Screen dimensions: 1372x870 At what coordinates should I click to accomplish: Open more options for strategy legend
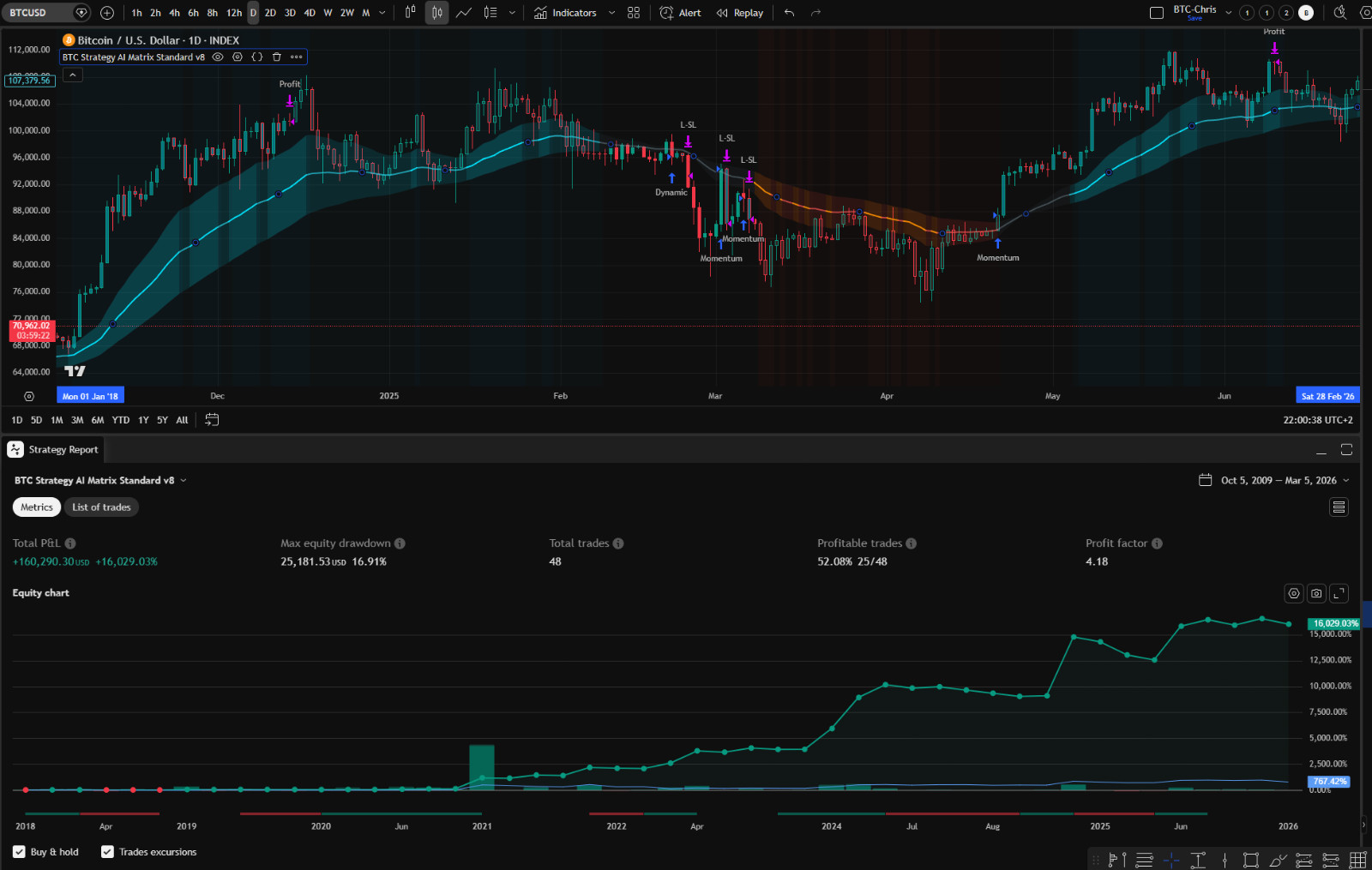pos(297,57)
